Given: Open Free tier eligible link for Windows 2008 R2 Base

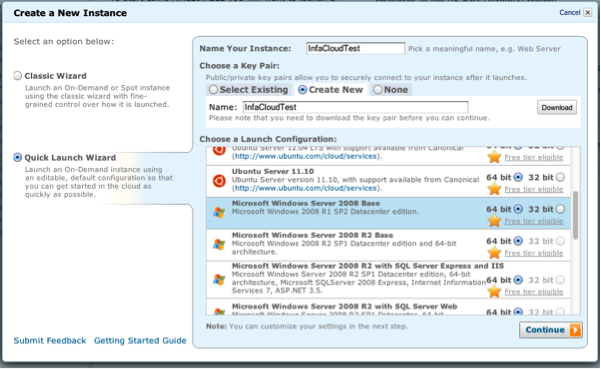Looking at the screenshot, I should tap(534, 253).
